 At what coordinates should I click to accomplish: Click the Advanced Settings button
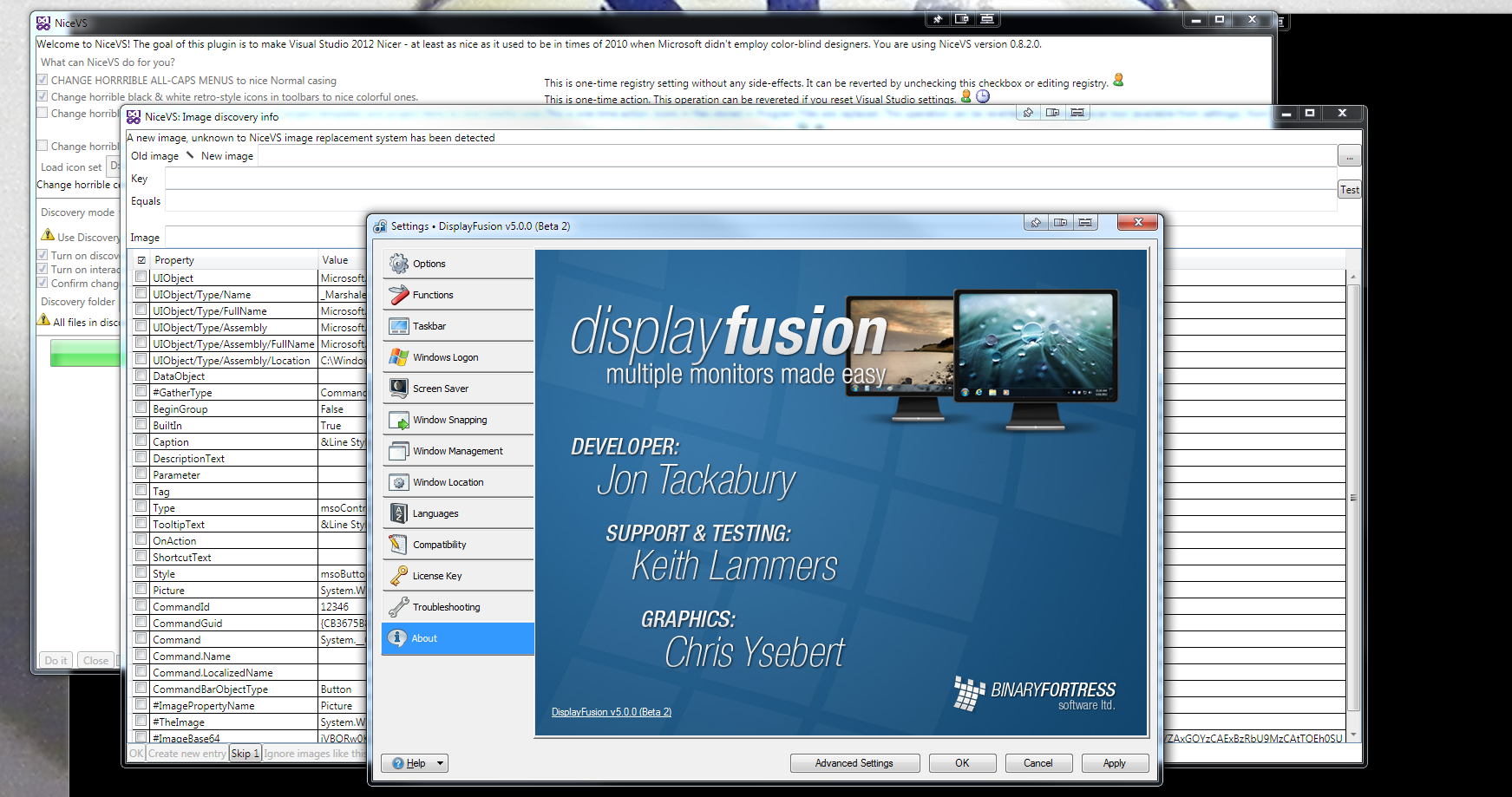854,763
